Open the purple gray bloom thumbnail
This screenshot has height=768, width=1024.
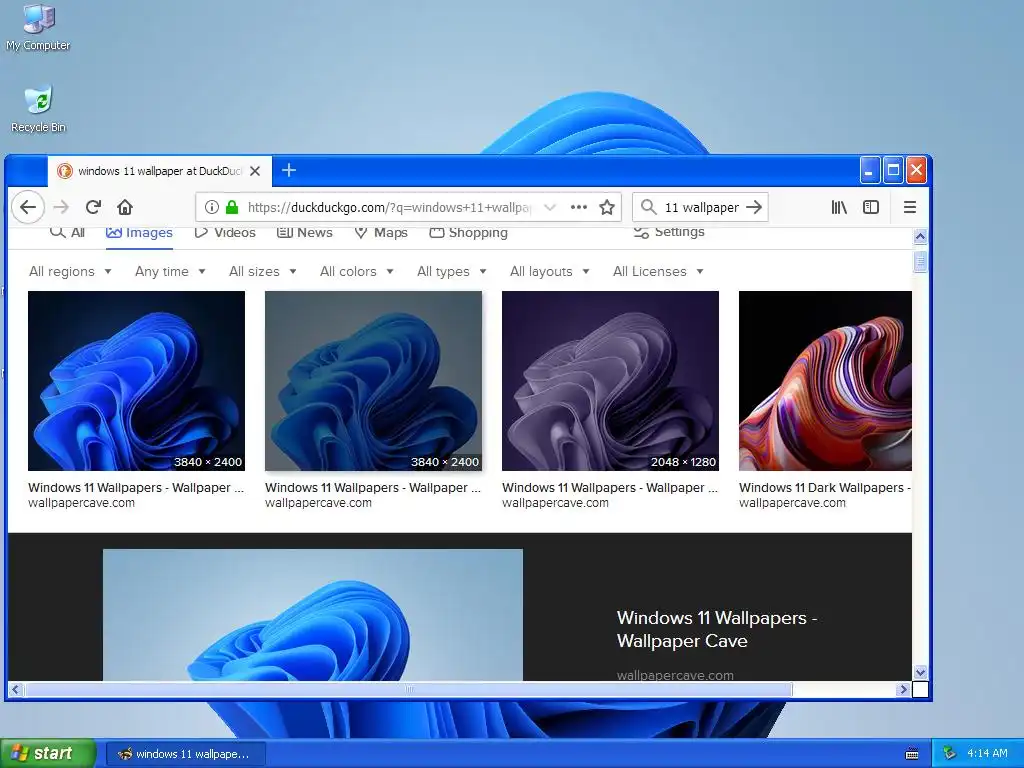tap(611, 381)
